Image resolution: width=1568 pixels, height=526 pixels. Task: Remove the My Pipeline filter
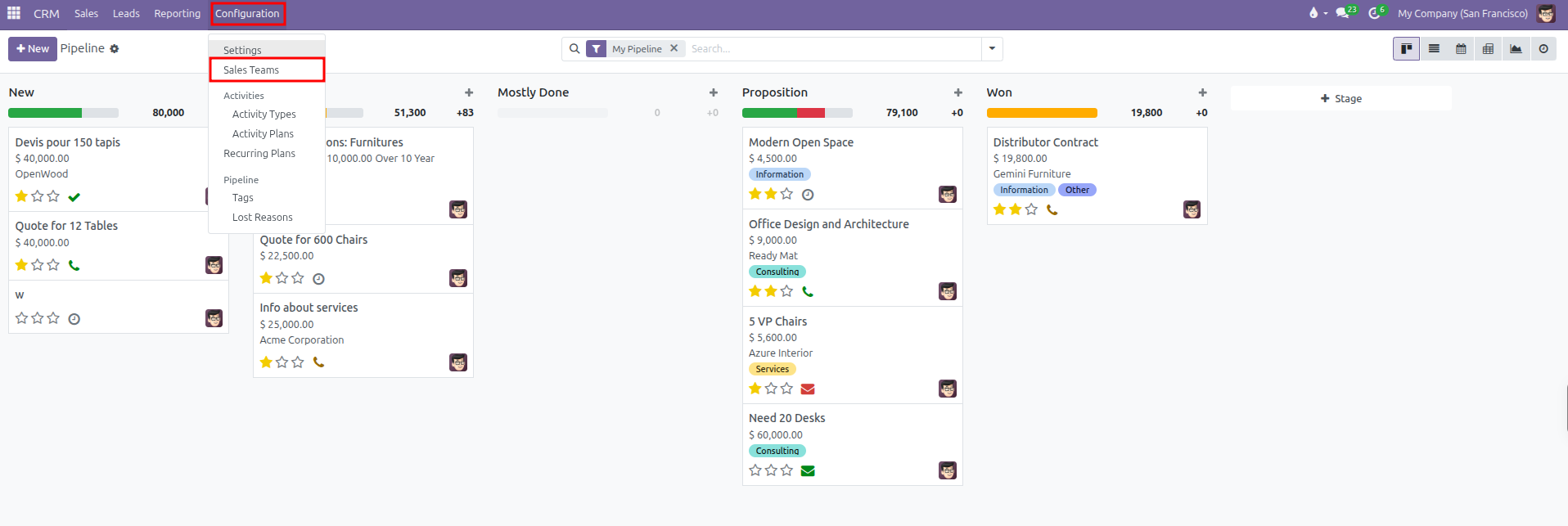click(x=674, y=48)
